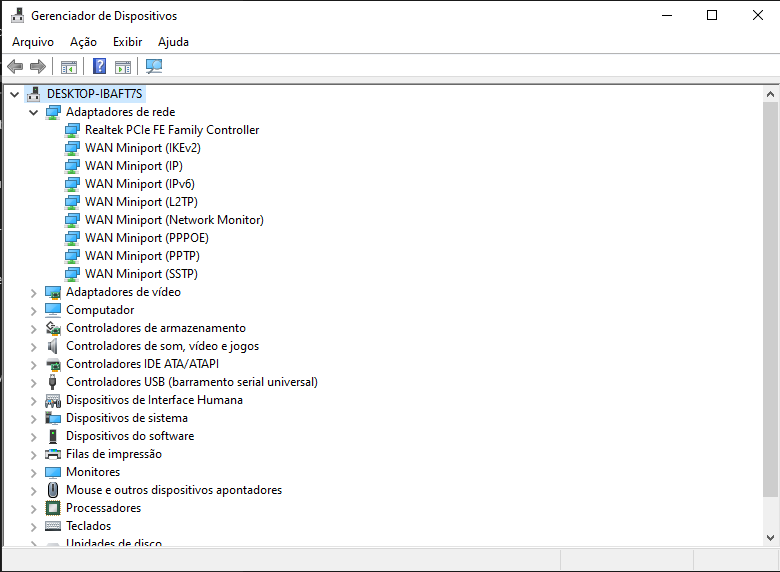Click the Forward arrow toolbar icon
780x572 pixels.
[x=38, y=66]
